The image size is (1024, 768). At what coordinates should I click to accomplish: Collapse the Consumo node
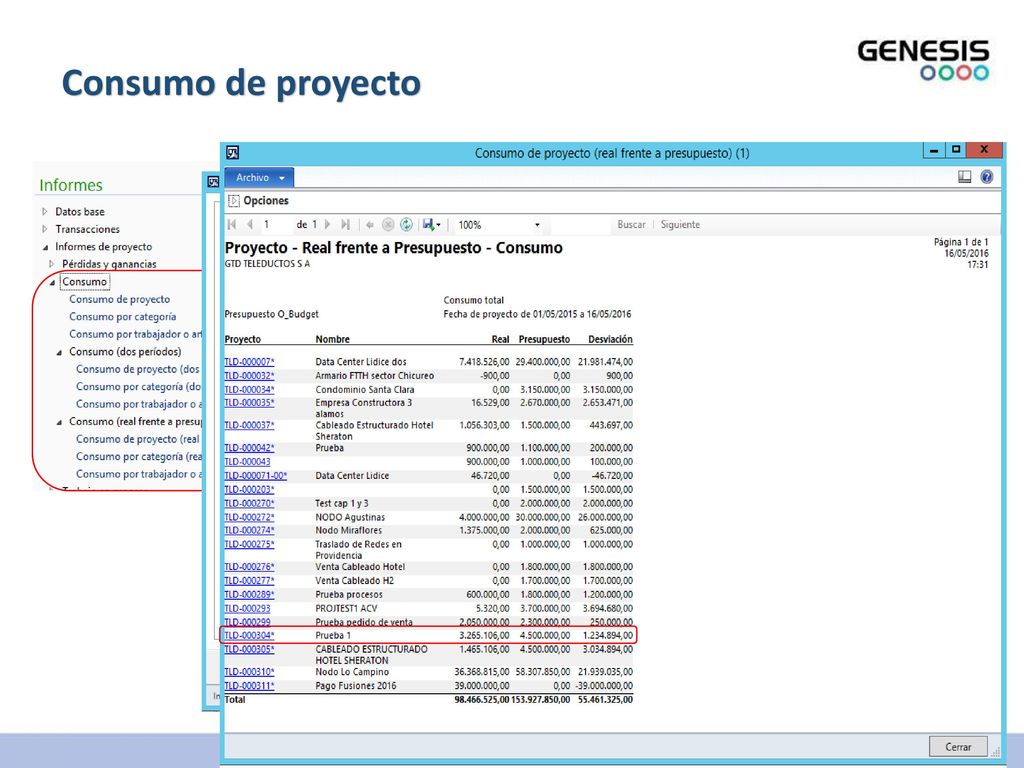52,282
